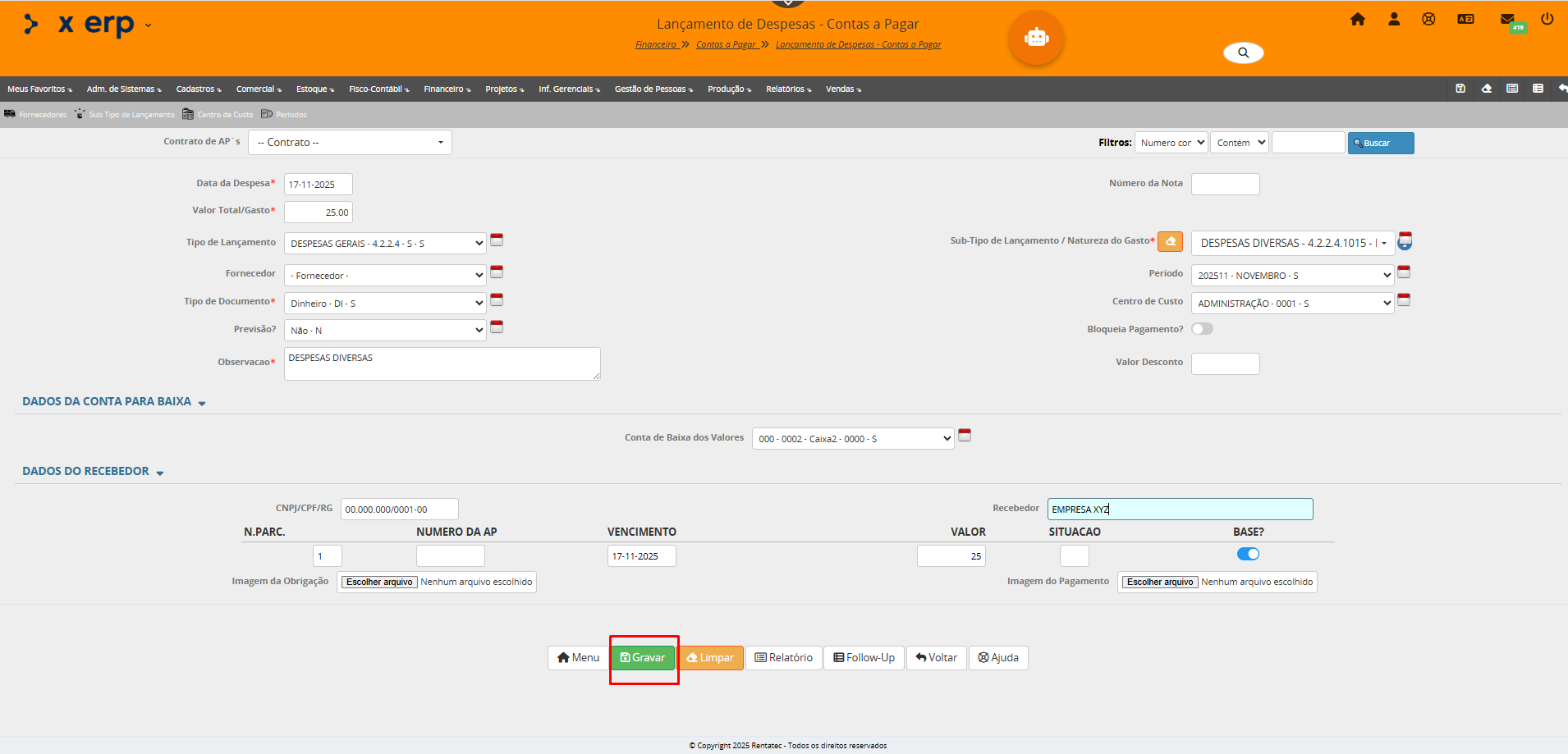Image resolution: width=1568 pixels, height=754 pixels.
Task: Open the Tipo de Documento dropdown
Action: coord(385,304)
